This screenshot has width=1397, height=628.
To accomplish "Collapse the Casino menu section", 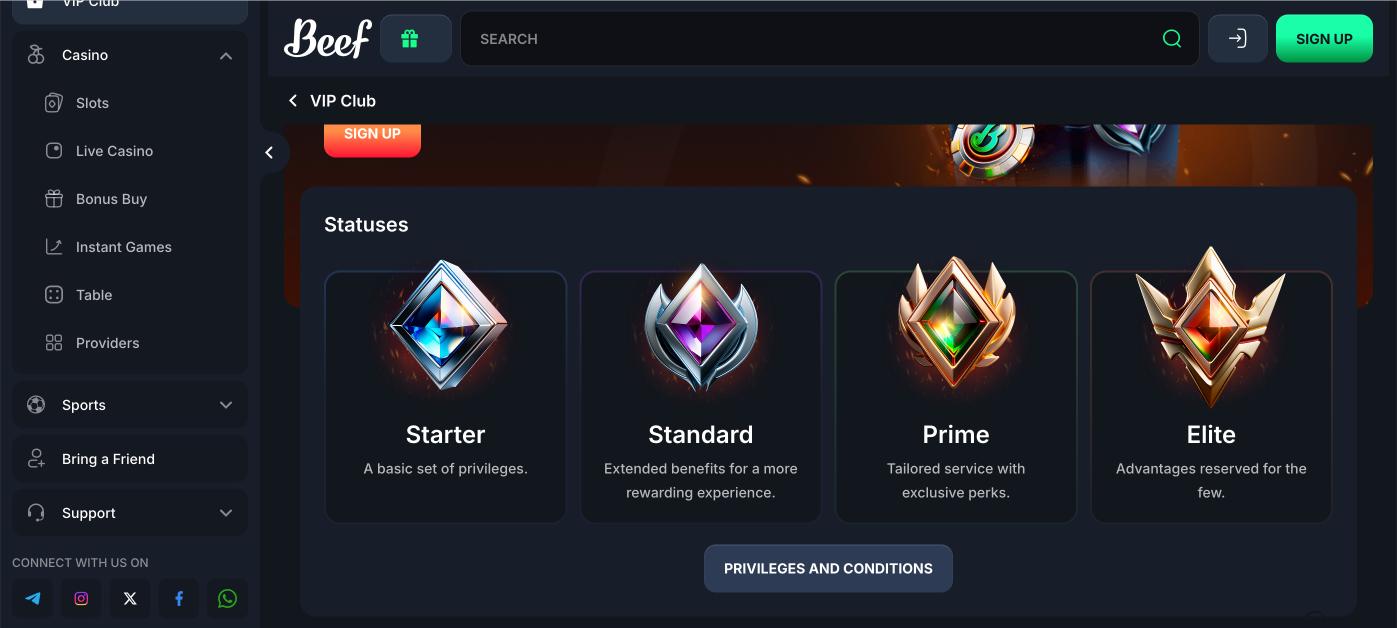I will pyautogui.click(x=226, y=56).
